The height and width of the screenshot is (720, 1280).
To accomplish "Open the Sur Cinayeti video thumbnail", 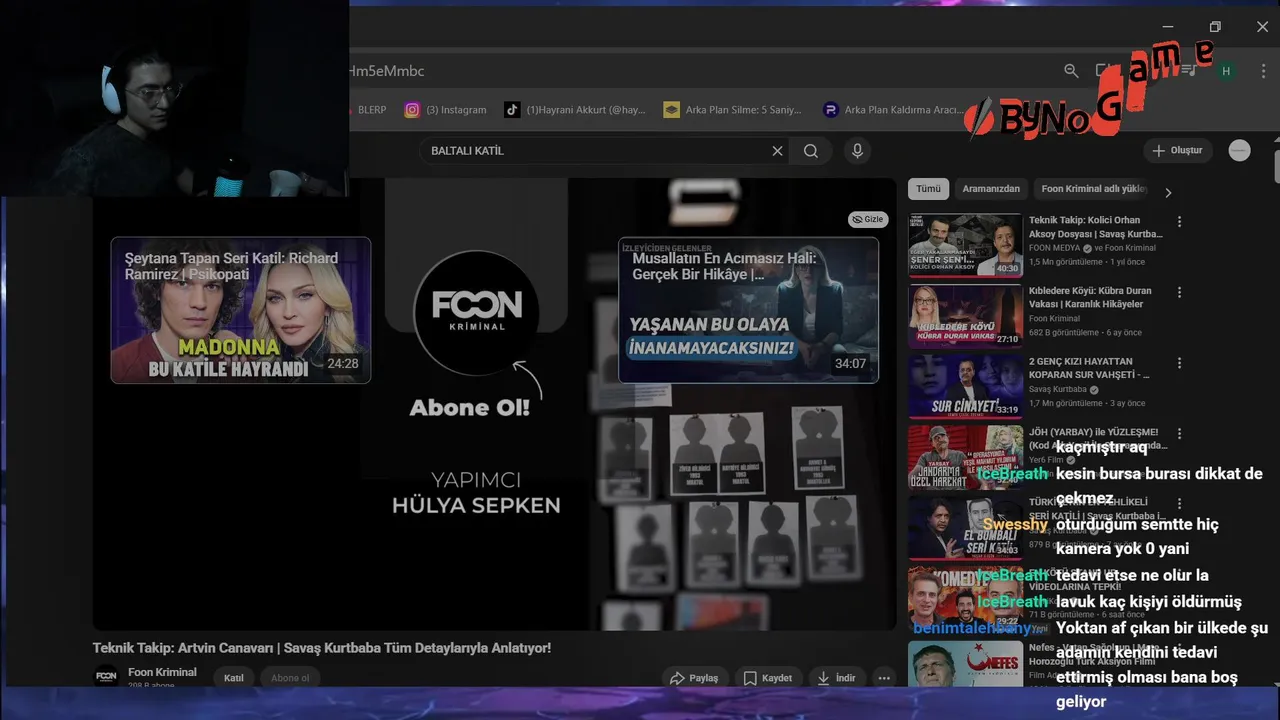I will click(965, 386).
